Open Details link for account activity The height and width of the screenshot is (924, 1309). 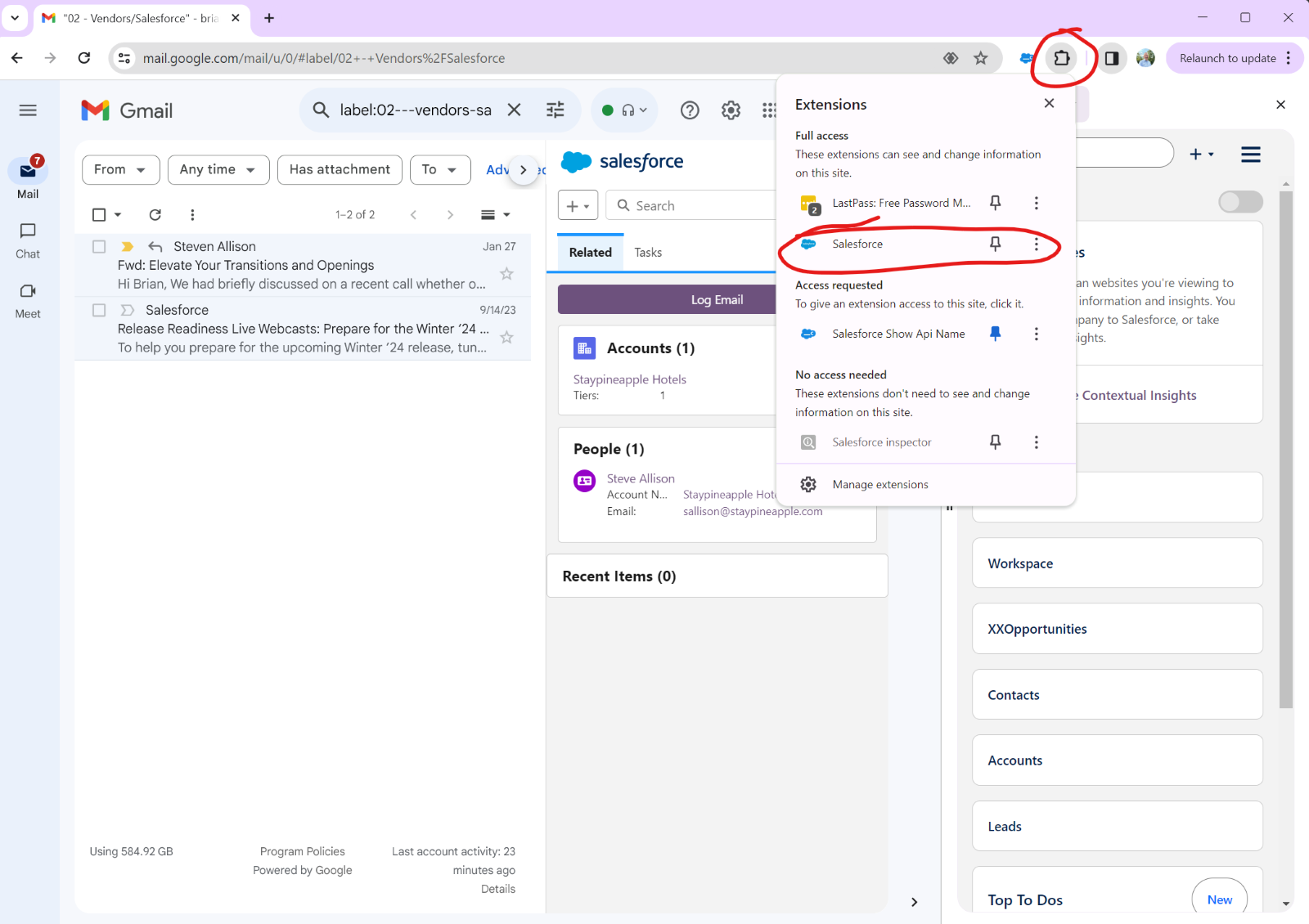click(498, 889)
